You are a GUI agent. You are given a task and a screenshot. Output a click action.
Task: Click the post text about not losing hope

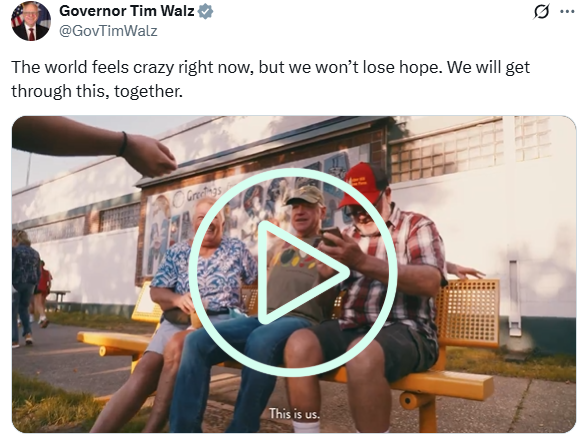271,79
